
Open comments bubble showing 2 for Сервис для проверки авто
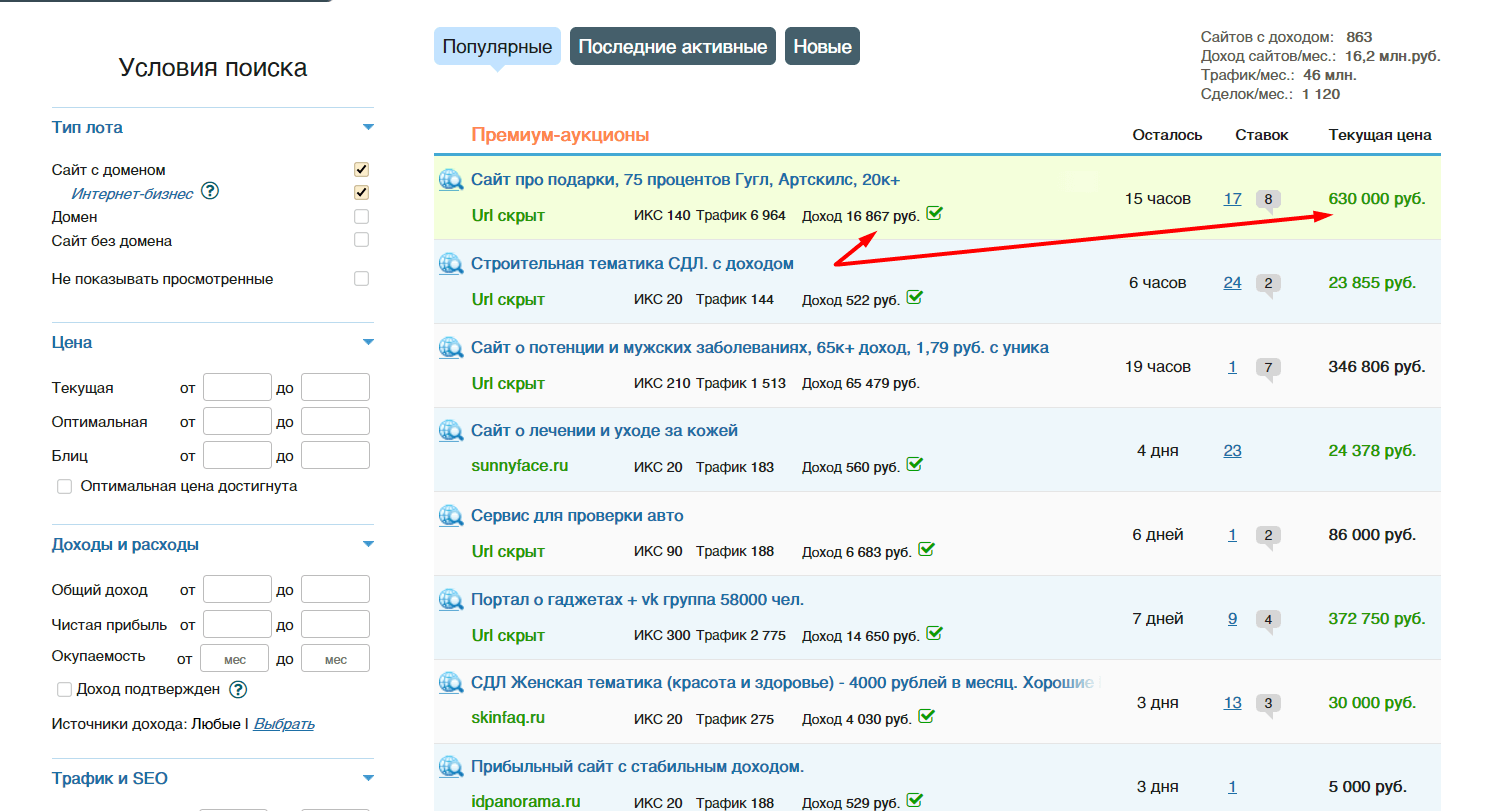pos(1268,537)
